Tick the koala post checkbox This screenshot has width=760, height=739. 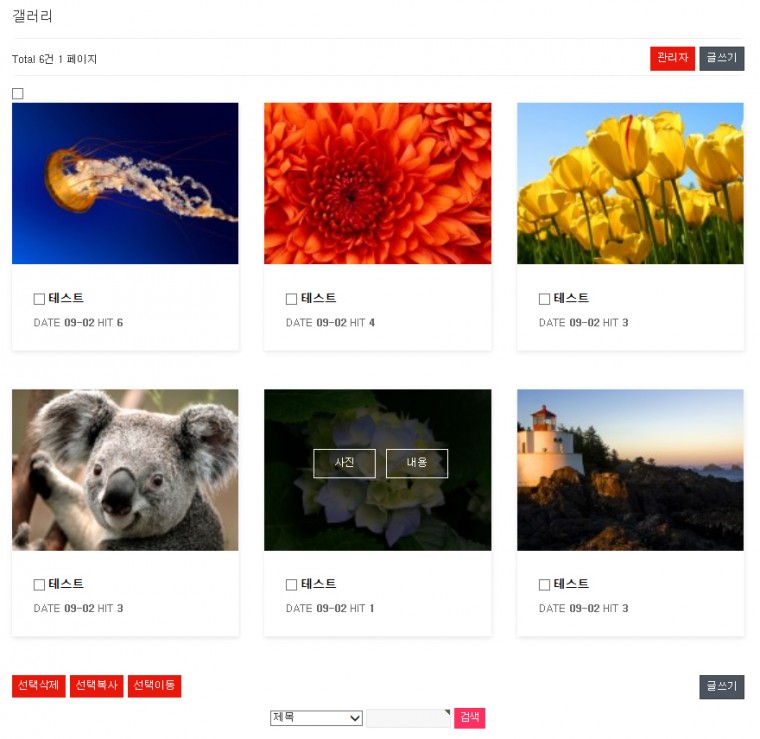tap(39, 585)
